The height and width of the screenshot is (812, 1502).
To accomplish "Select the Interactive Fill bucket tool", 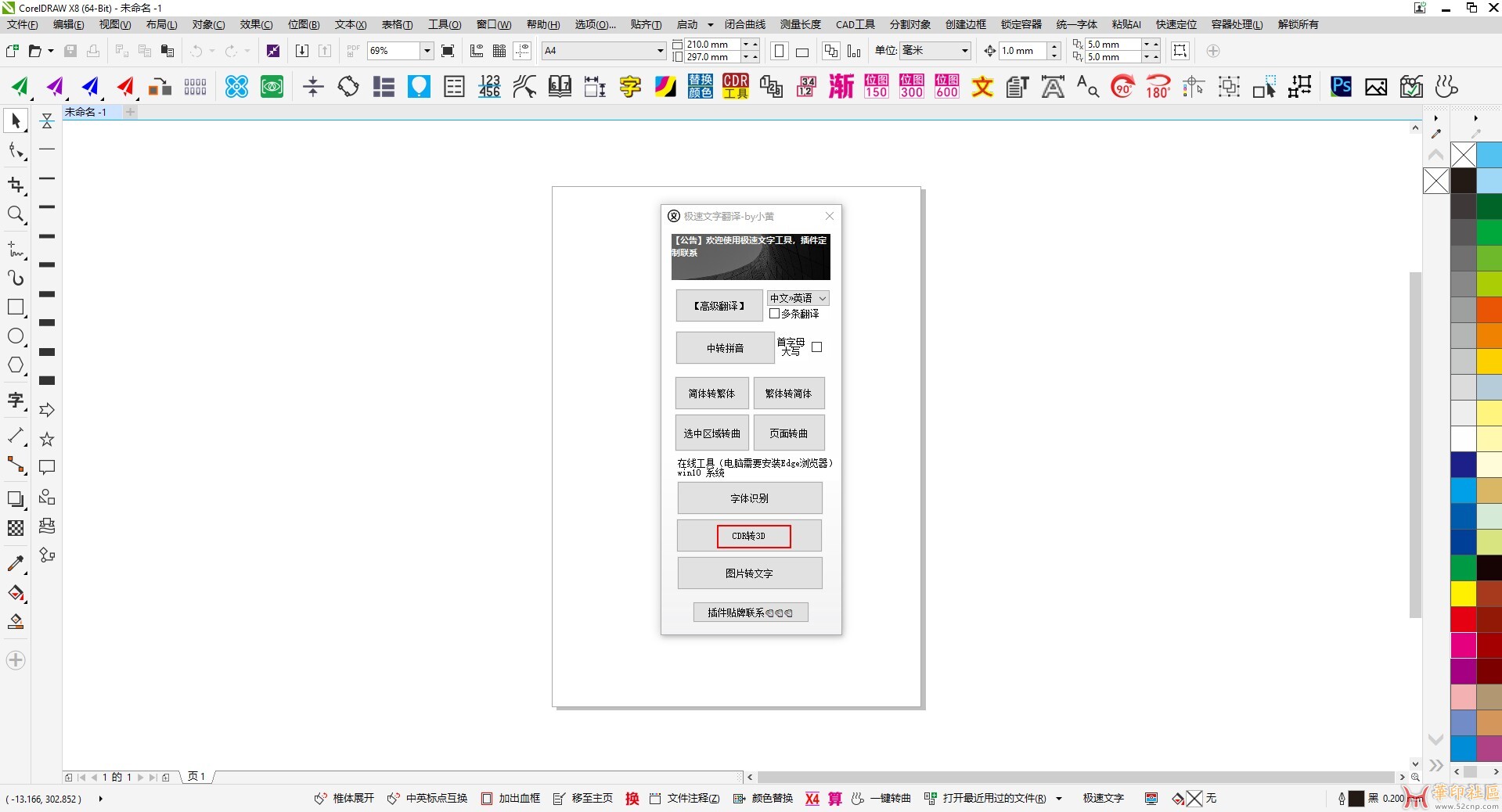I will coord(16,593).
